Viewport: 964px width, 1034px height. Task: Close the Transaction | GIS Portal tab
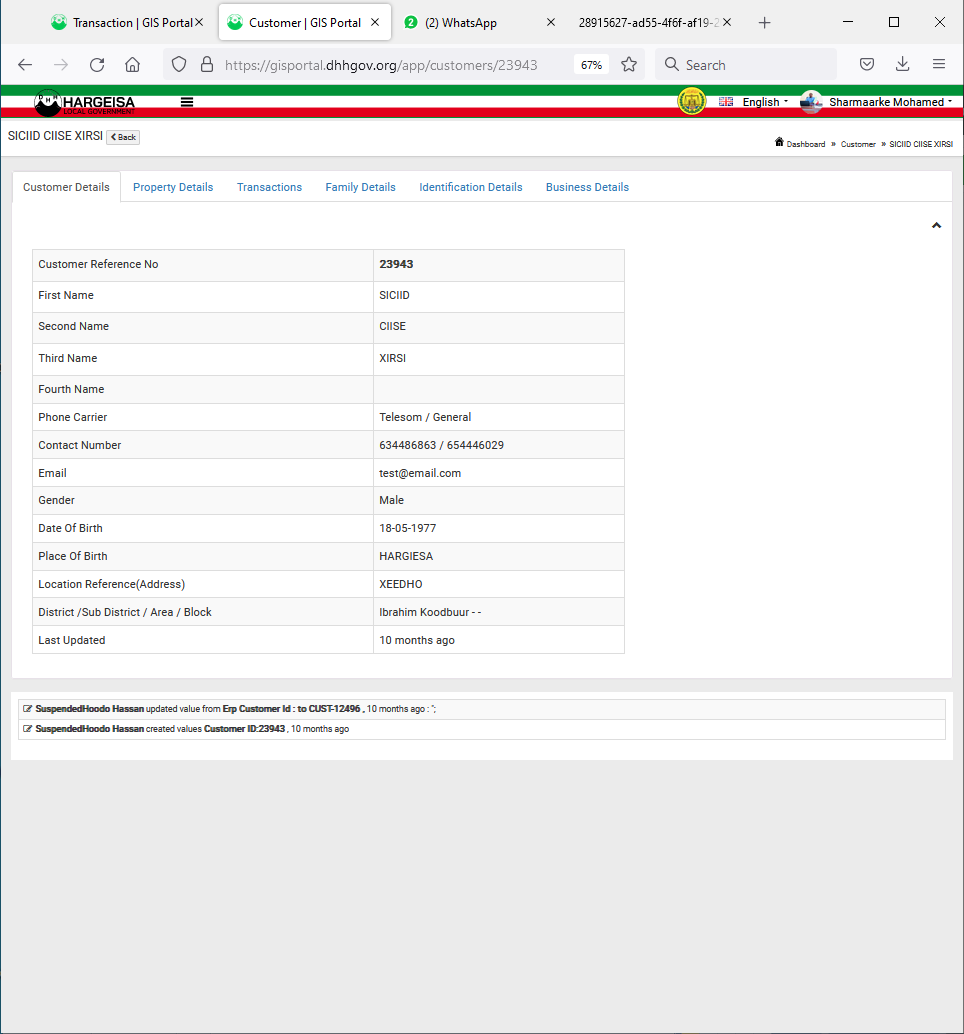(198, 22)
